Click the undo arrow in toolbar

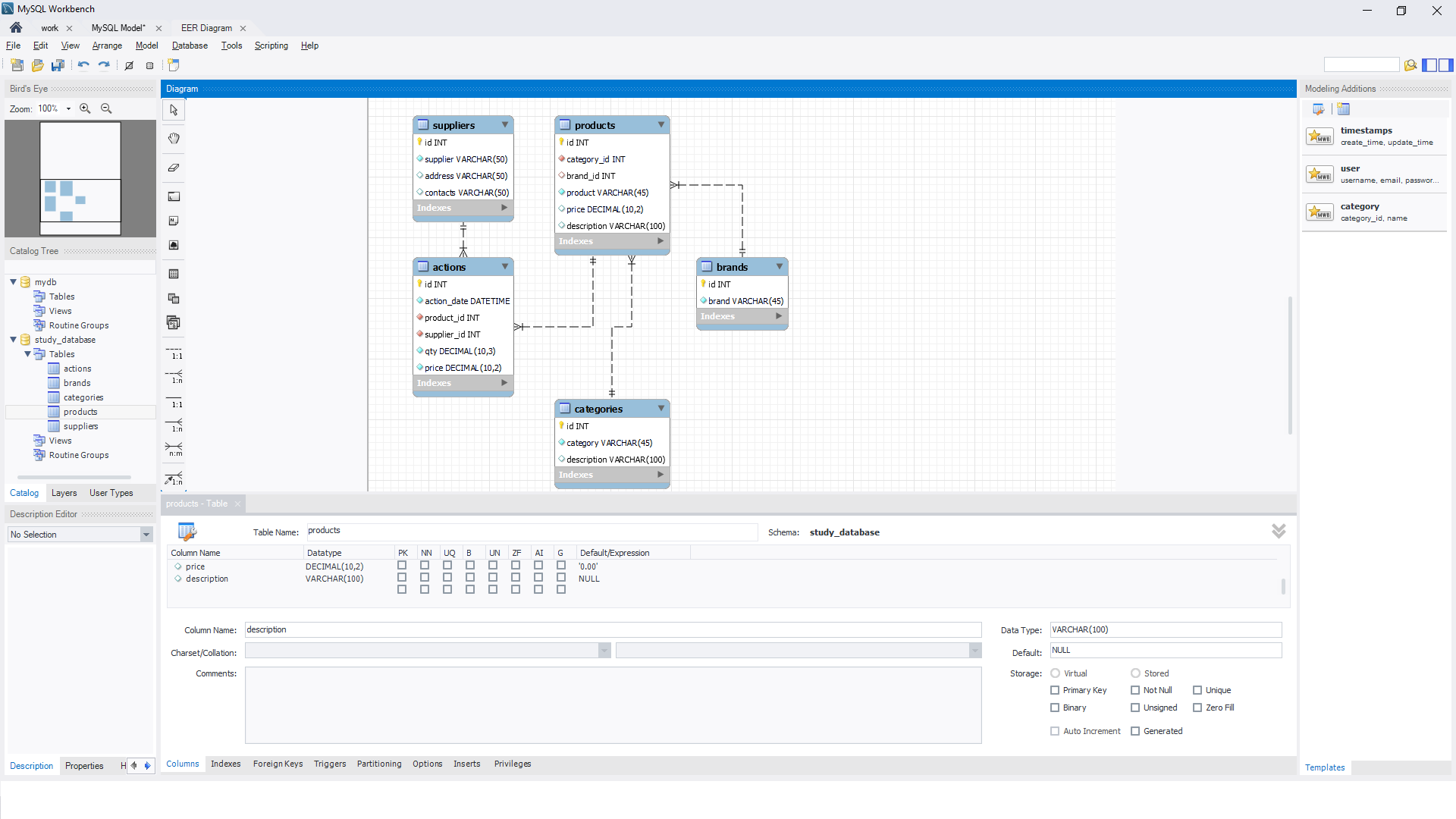point(83,65)
